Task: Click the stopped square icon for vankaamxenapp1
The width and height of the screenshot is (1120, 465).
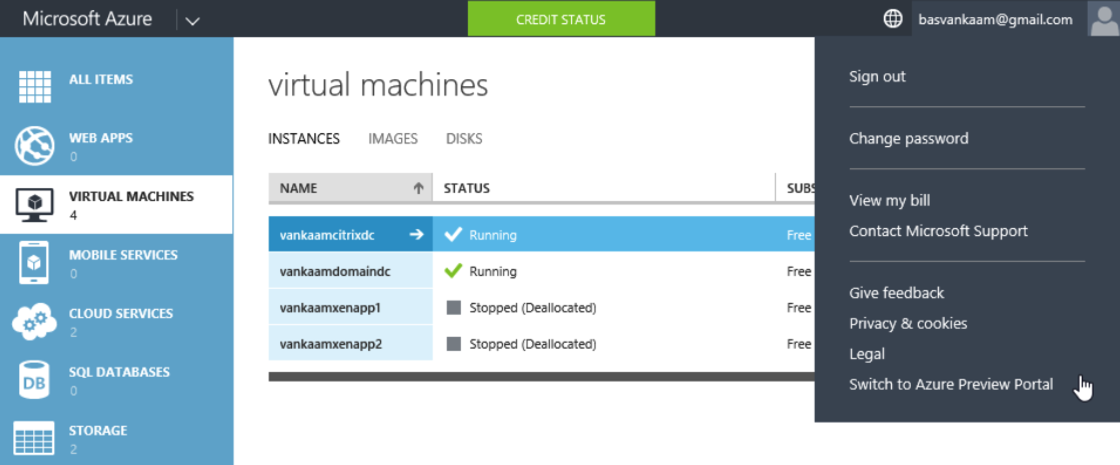Action: point(453,308)
